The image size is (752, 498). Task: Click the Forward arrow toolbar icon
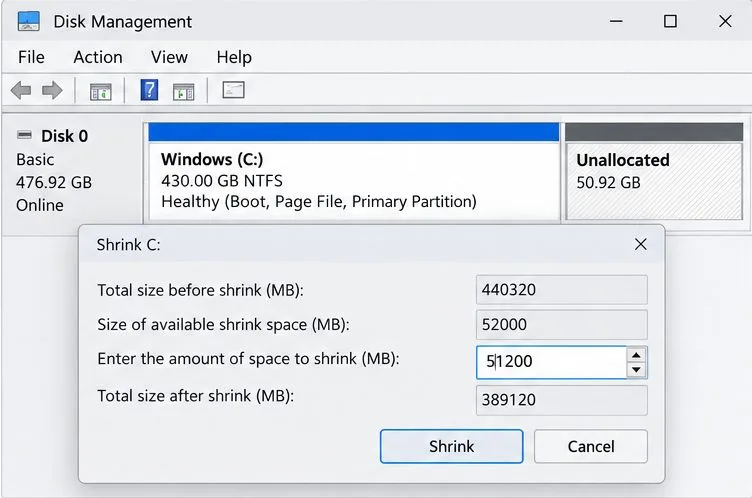click(x=52, y=90)
